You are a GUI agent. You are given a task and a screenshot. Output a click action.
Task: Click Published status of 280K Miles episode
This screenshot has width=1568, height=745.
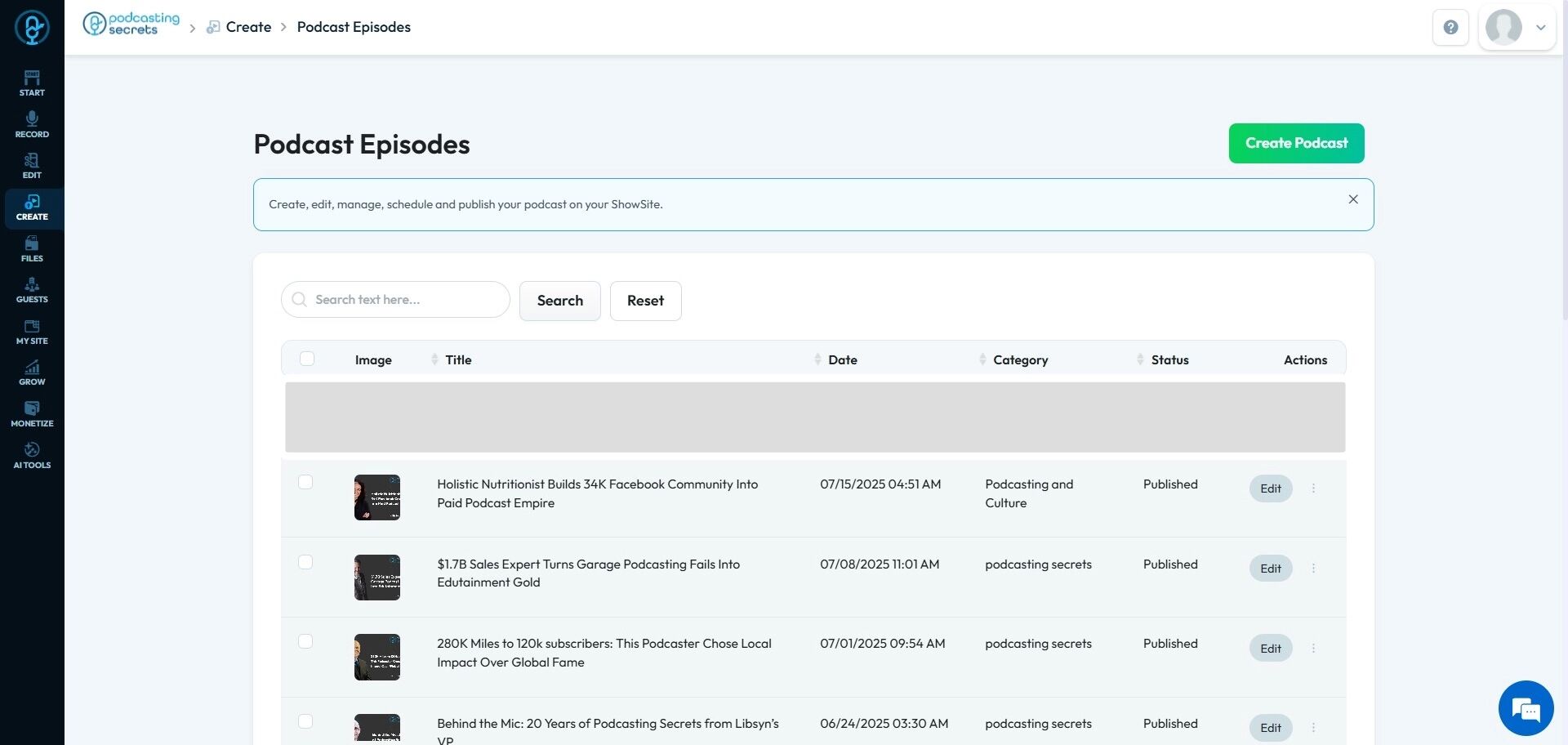pos(1170,644)
